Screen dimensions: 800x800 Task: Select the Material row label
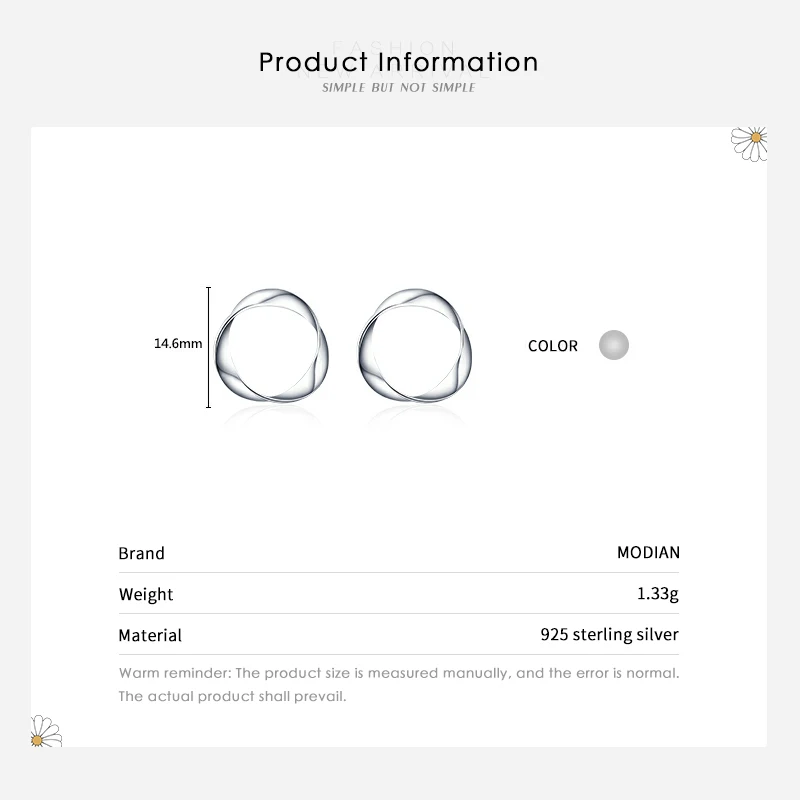coord(150,635)
